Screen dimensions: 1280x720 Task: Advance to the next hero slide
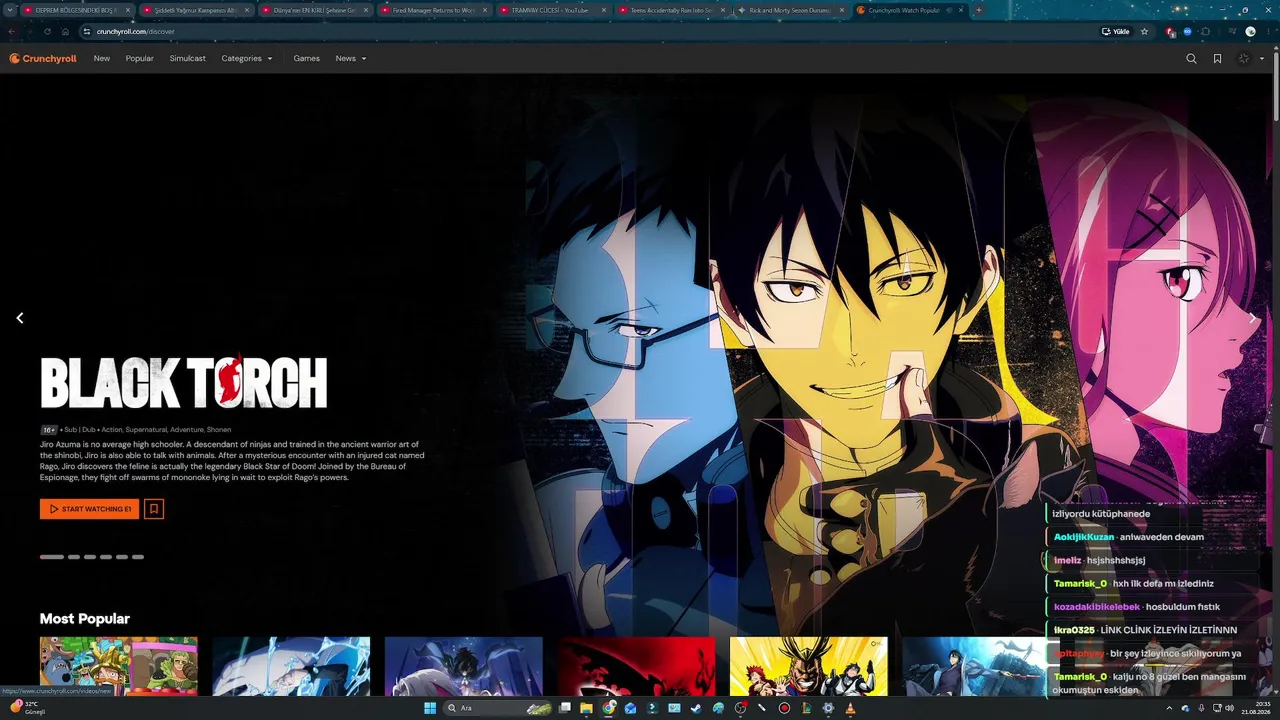[1253, 318]
